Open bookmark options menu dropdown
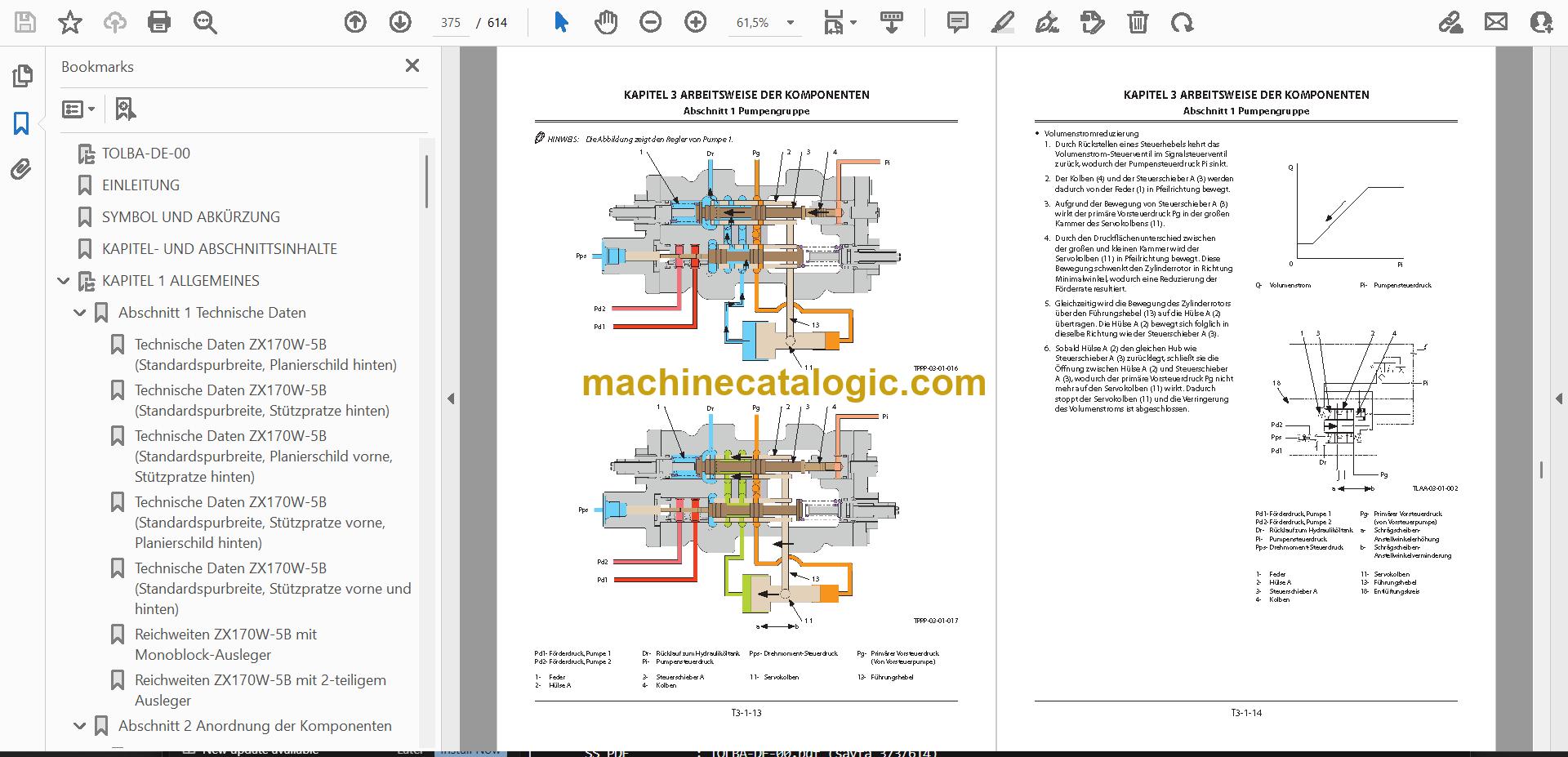 (x=78, y=109)
